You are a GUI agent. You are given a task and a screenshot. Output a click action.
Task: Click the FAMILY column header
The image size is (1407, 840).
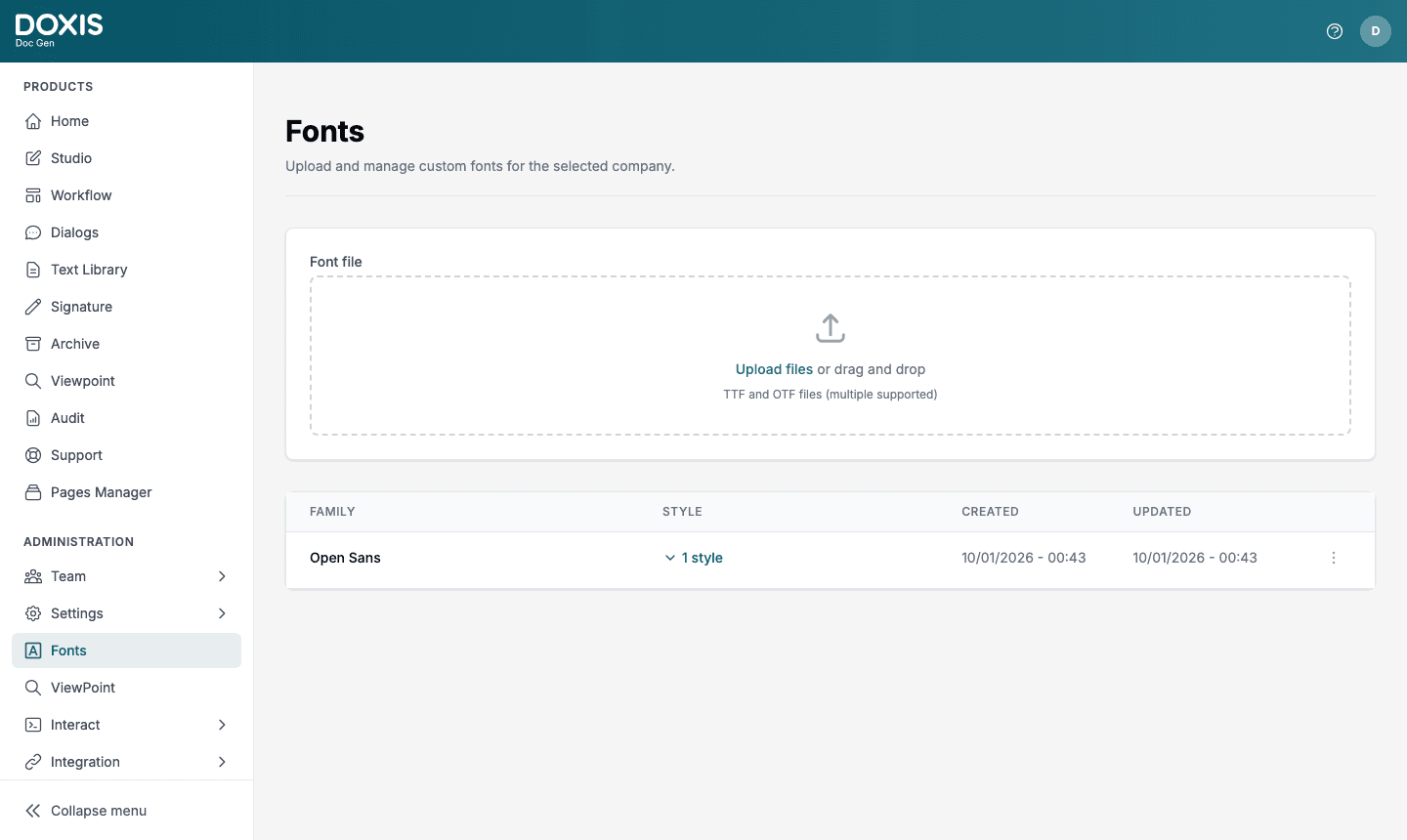pos(332,512)
